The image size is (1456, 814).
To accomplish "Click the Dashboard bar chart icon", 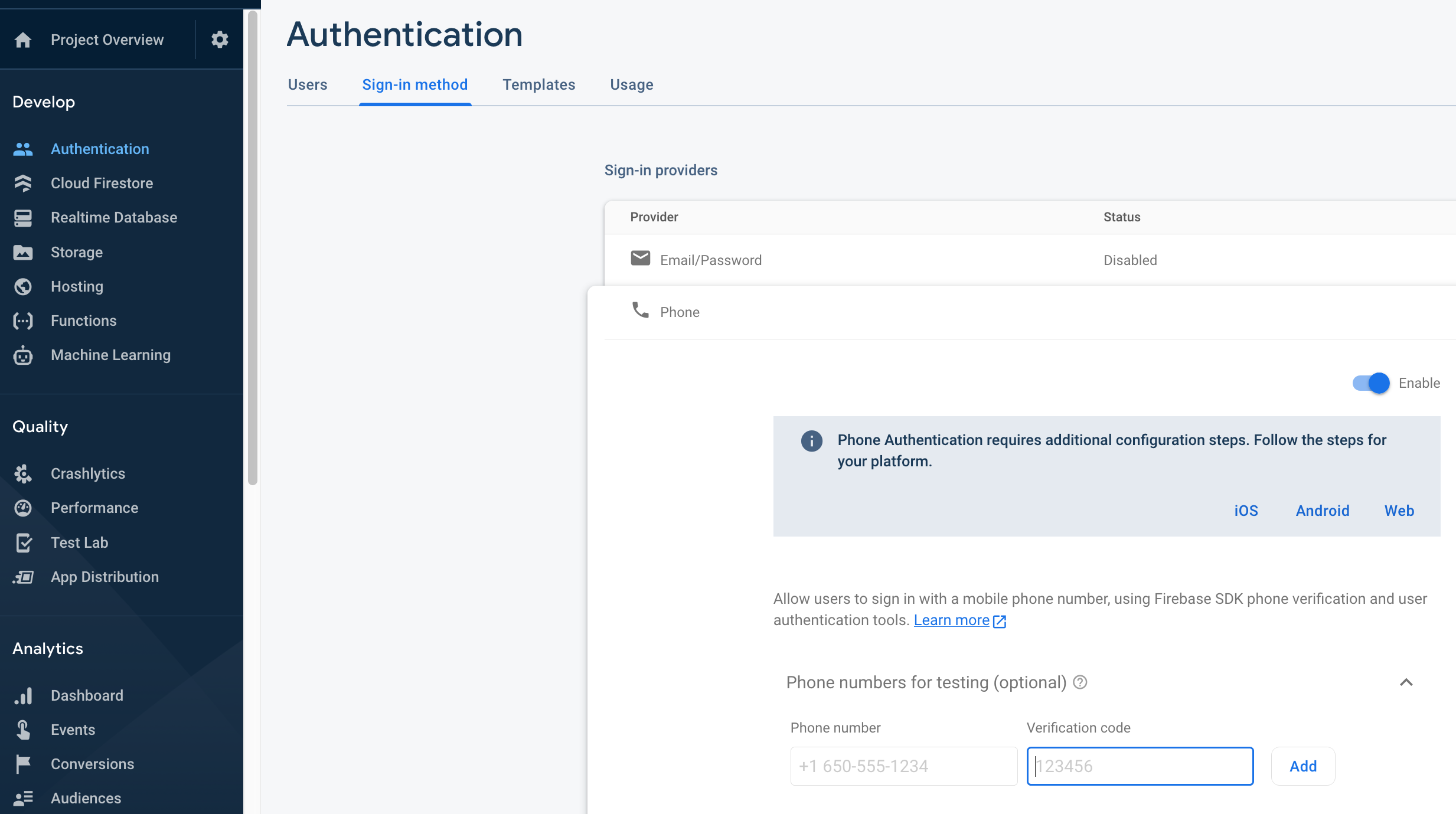I will pyautogui.click(x=23, y=696).
